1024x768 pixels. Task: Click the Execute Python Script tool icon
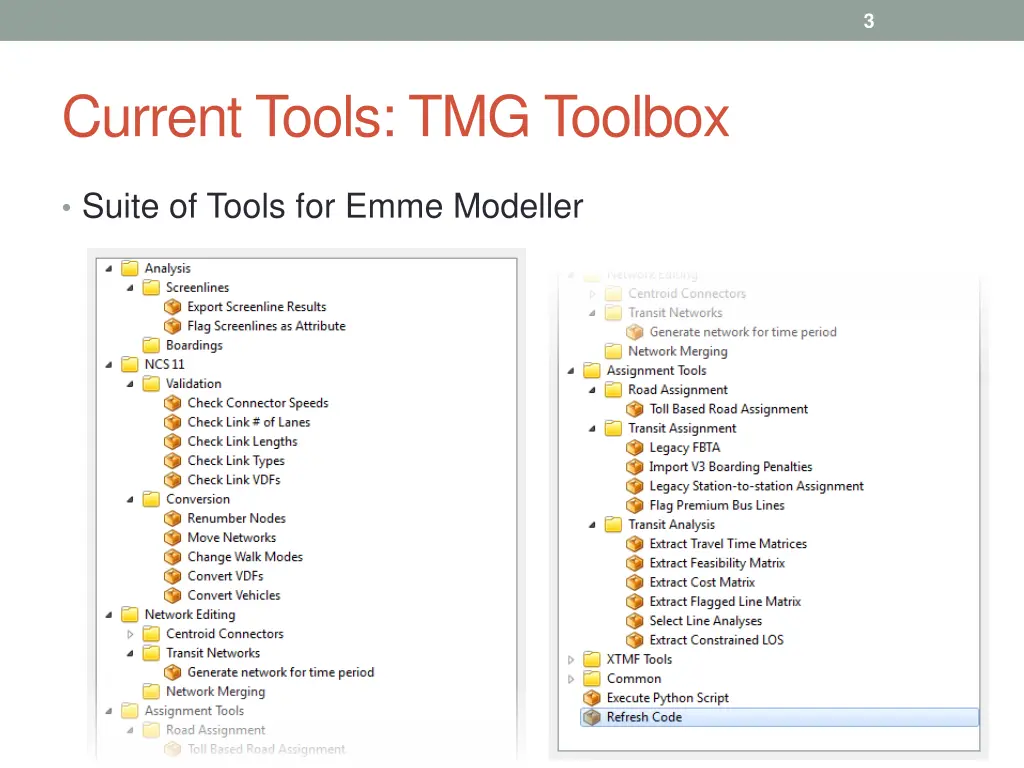click(x=592, y=698)
